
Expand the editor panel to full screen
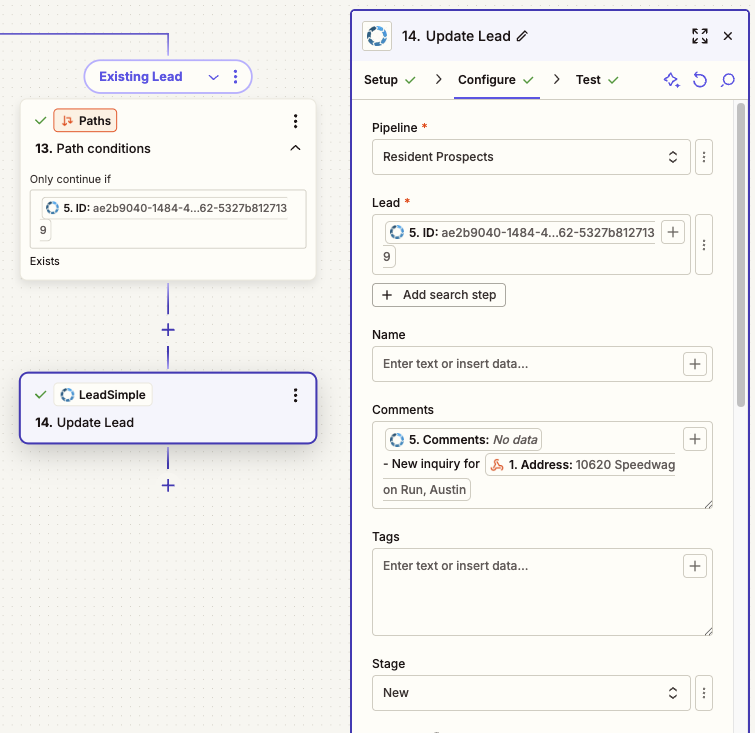(700, 36)
